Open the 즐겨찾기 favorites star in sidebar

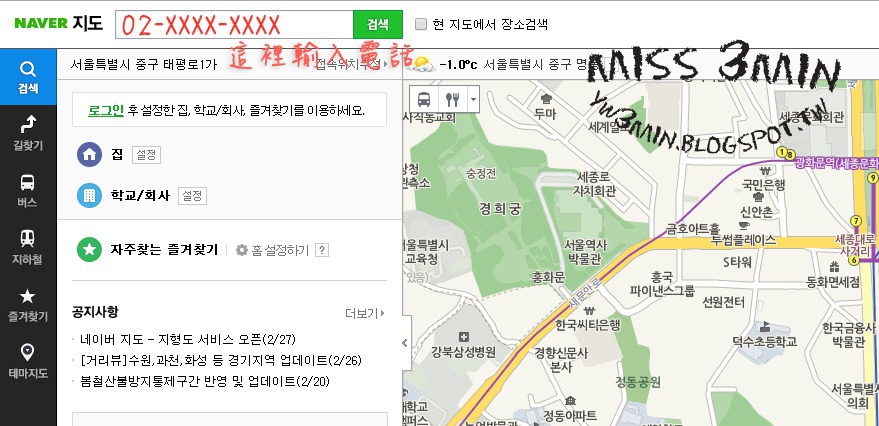(27, 304)
